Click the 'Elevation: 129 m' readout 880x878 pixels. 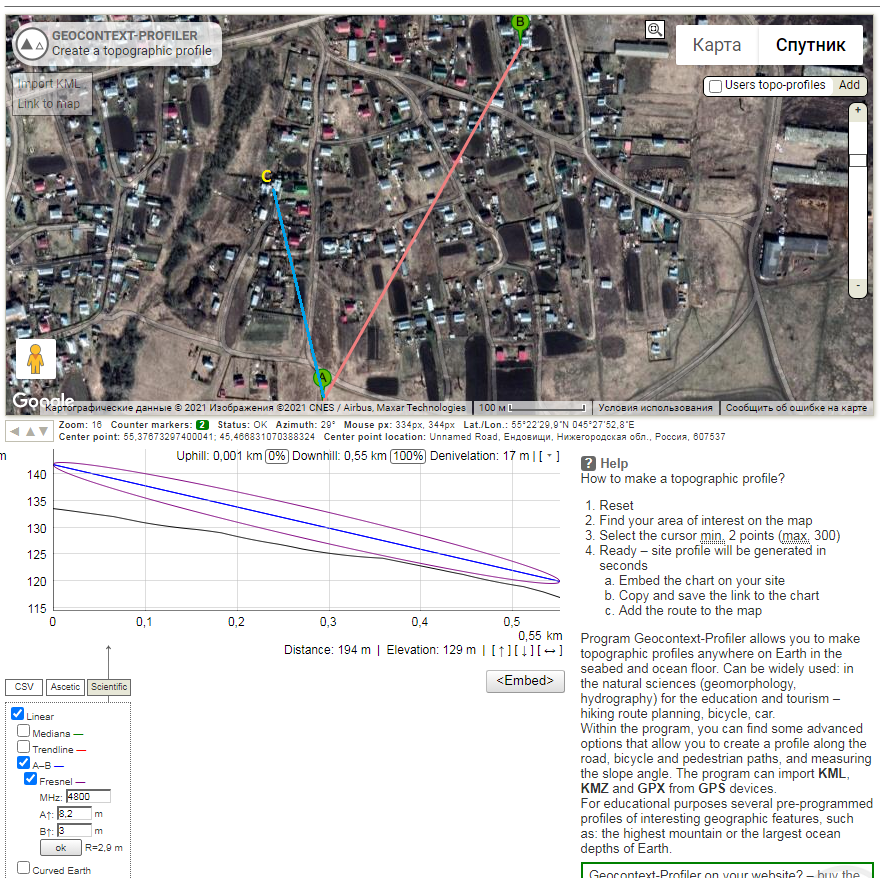(431, 650)
